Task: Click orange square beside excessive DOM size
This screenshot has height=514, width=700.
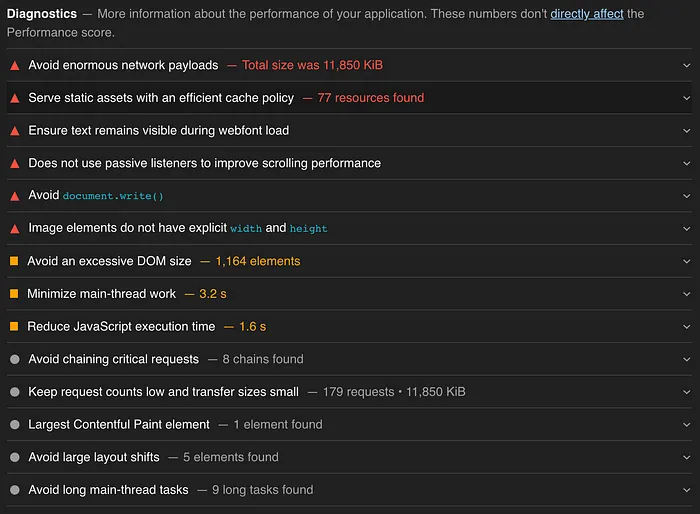Action: [14, 261]
